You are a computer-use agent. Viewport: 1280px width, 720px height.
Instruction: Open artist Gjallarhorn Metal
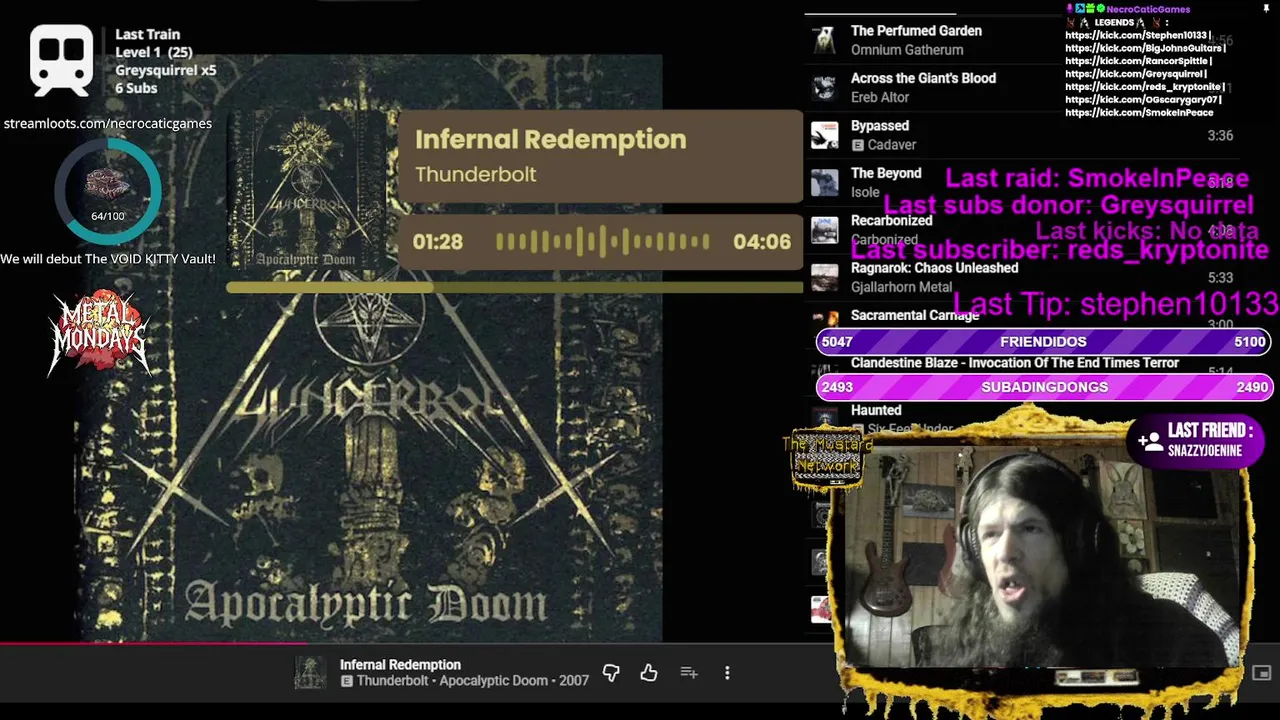[x=901, y=287]
